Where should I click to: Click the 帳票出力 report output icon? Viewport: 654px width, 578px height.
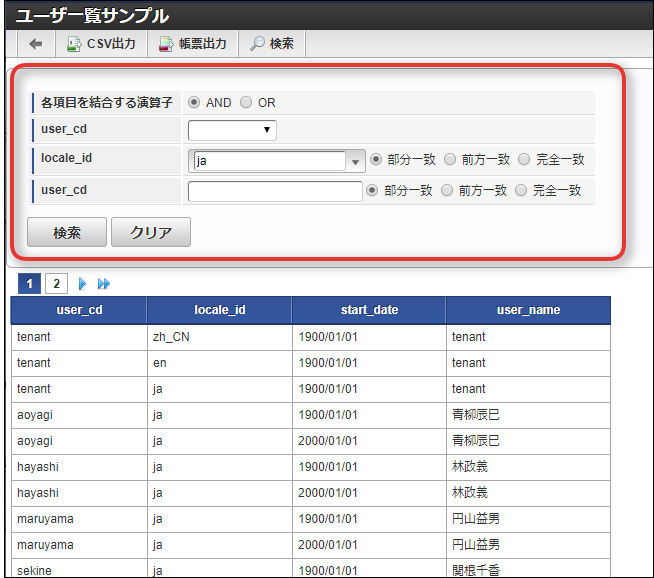[166, 44]
